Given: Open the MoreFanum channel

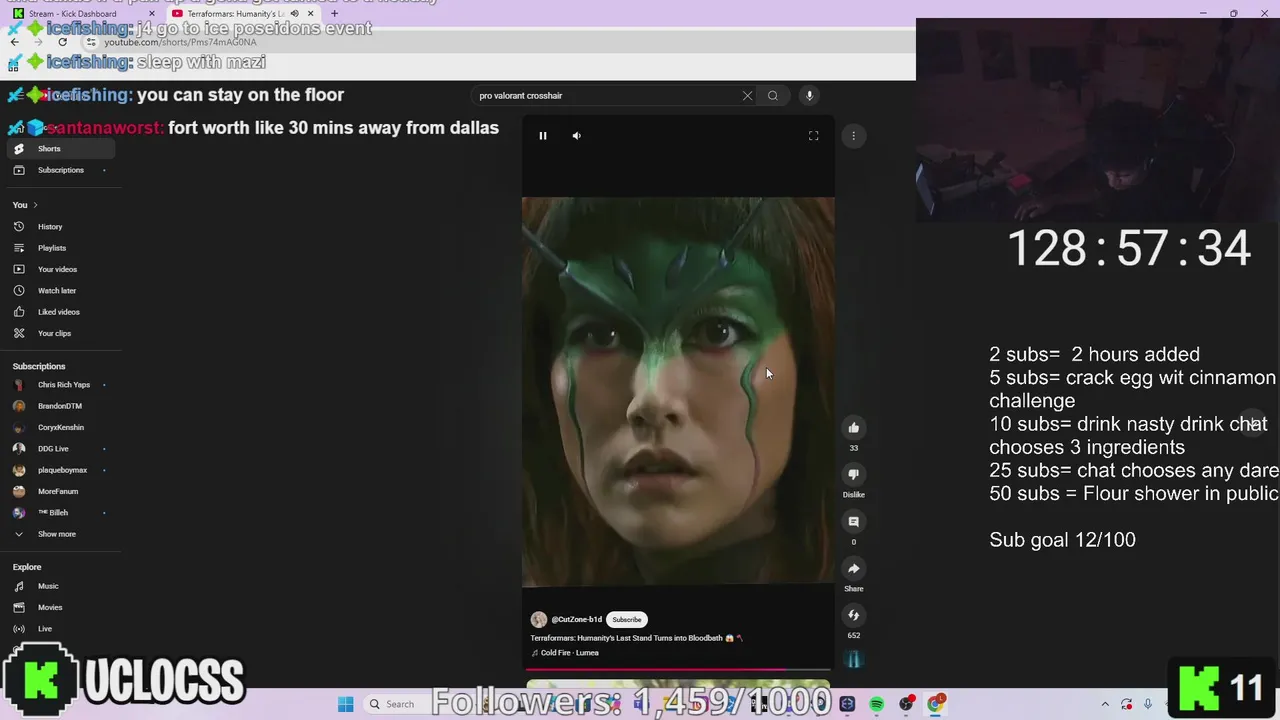Looking at the screenshot, I should pos(60,492).
